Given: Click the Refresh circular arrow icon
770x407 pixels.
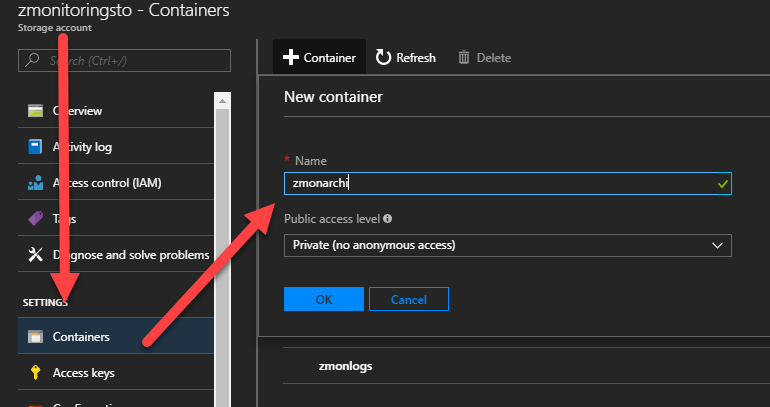Looking at the screenshot, I should pyautogui.click(x=383, y=57).
